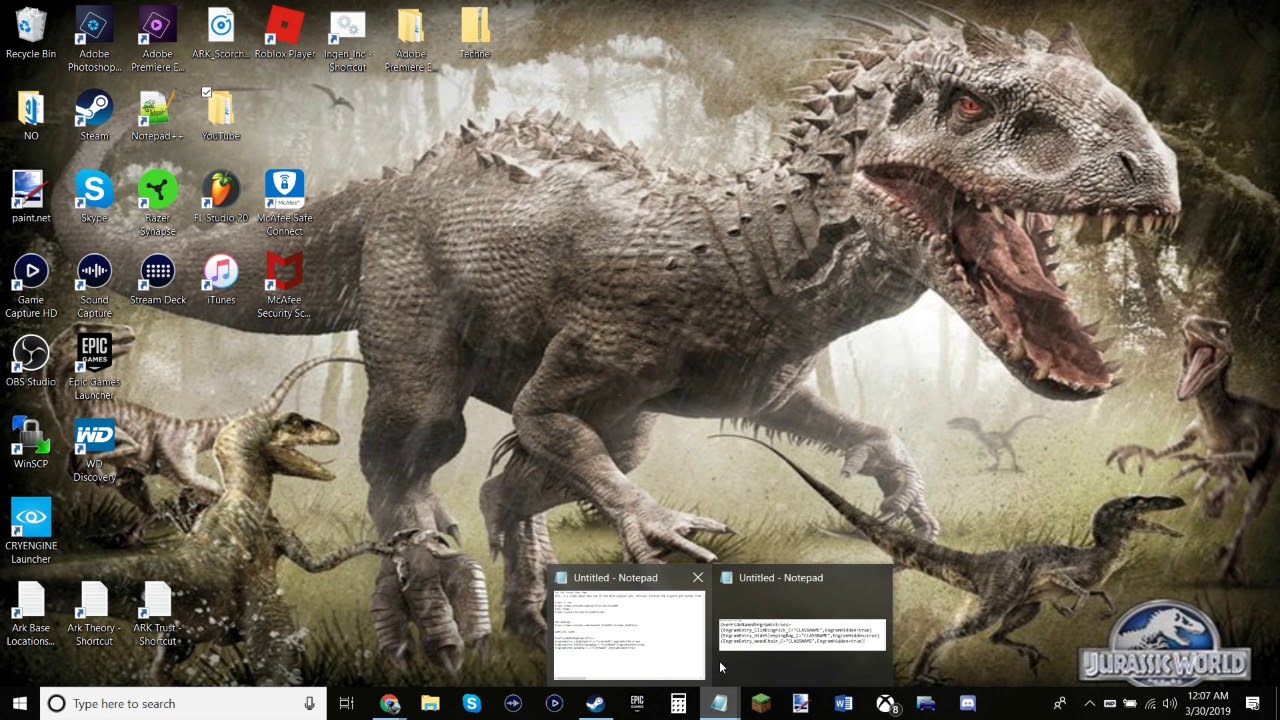The width and height of the screenshot is (1280, 720).
Task: Select the Ark Theory shortcut file
Action: [x=94, y=614]
